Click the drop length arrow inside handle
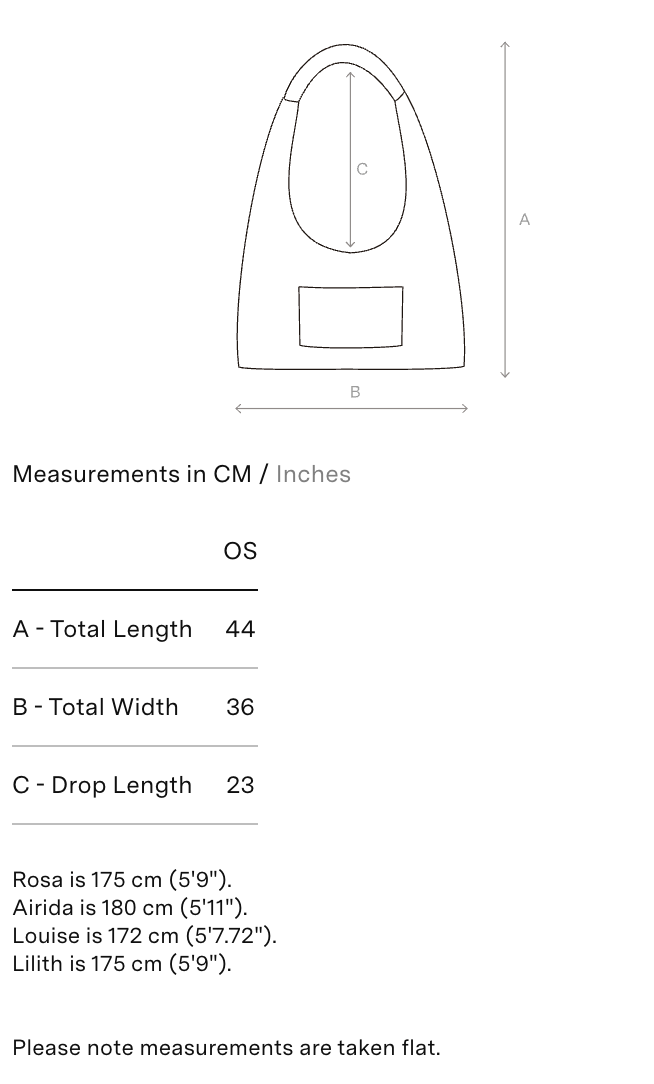Image resolution: width=654 pixels, height=1084 pixels. point(351,160)
